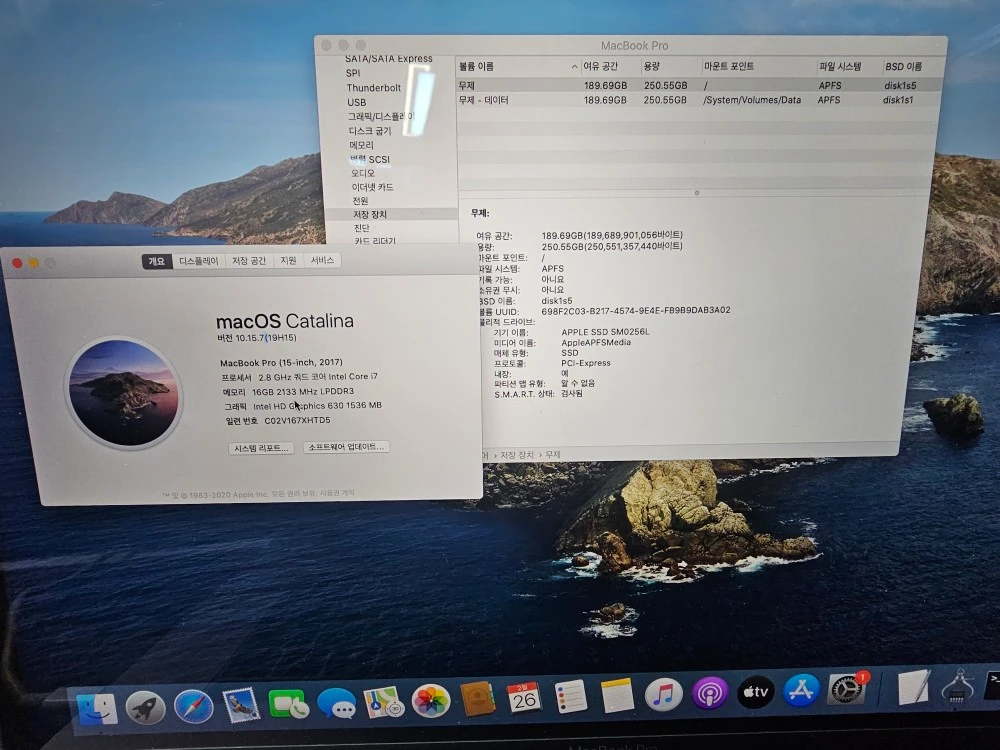Select 진단 in the sidebar
The width and height of the screenshot is (1000, 750).
pyautogui.click(x=362, y=228)
